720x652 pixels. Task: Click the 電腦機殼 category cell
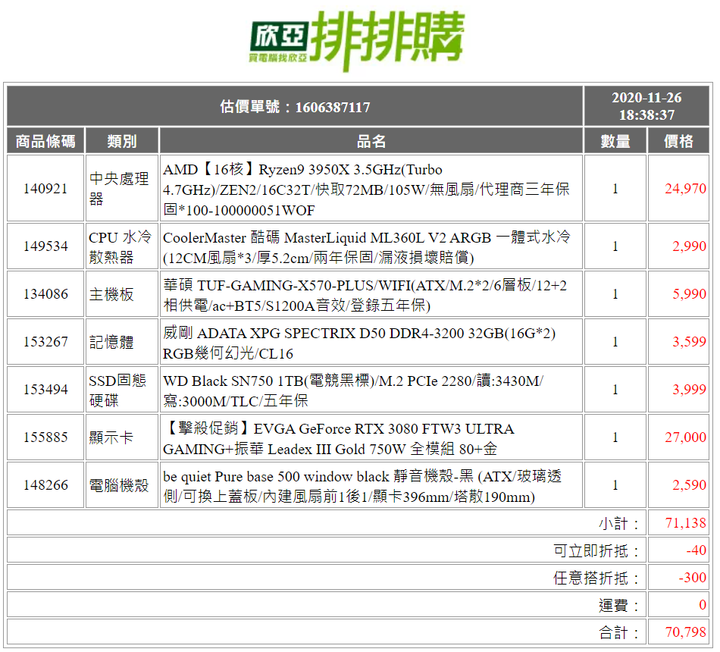122,485
